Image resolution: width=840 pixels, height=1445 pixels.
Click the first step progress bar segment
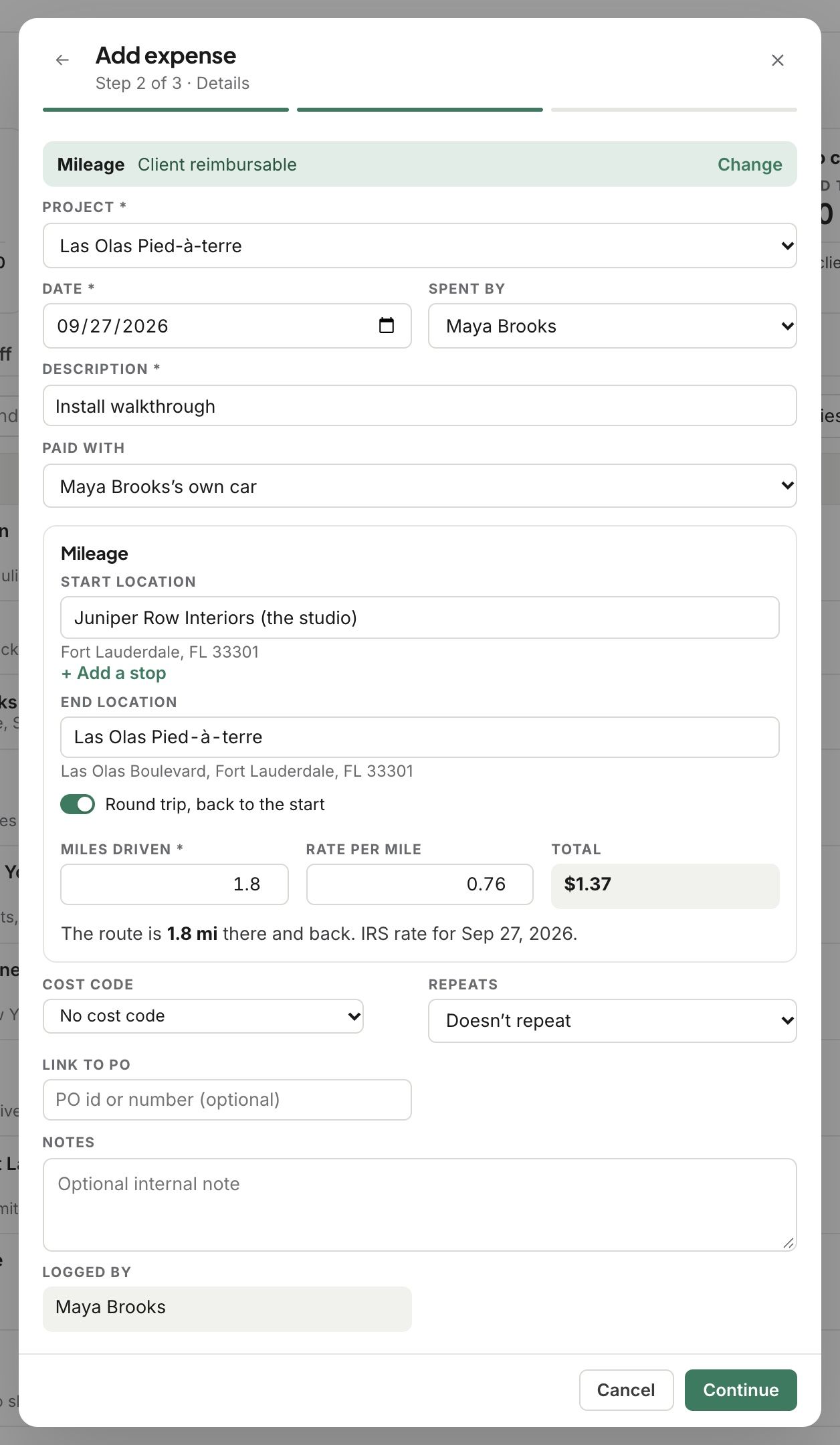tap(166, 110)
